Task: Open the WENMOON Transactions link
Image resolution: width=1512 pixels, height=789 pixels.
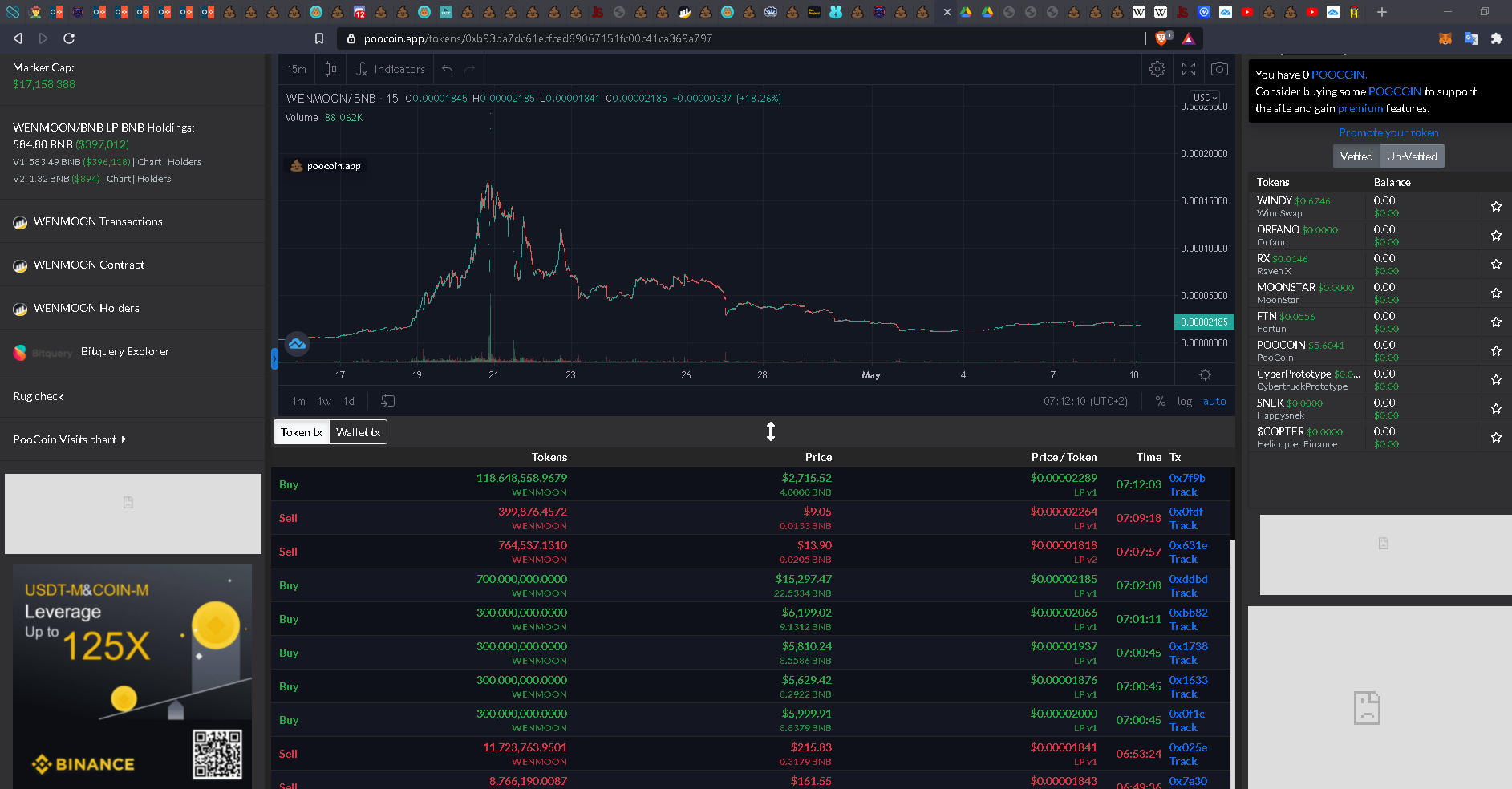Action: tap(98, 221)
